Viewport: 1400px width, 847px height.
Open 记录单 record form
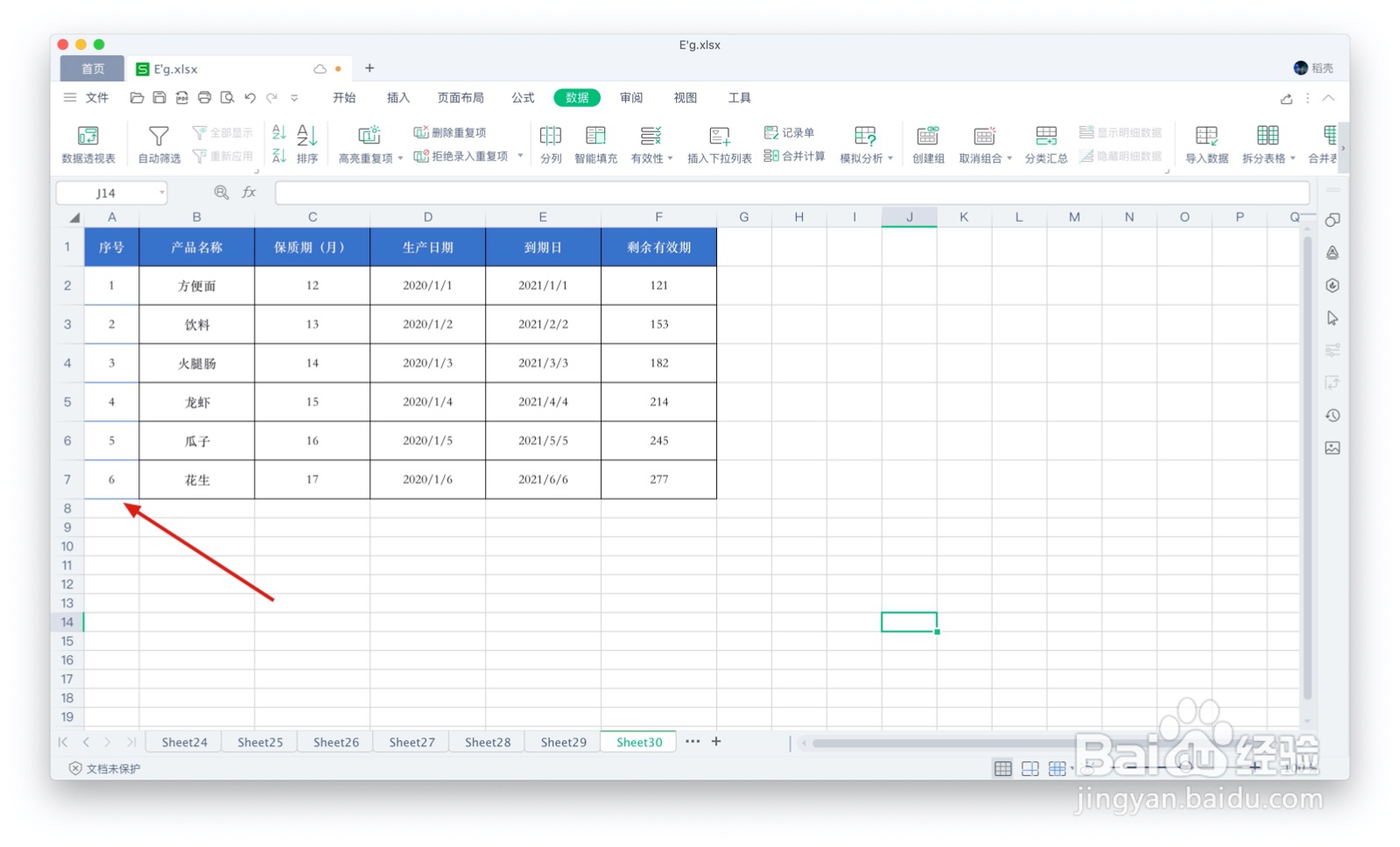pyautogui.click(x=790, y=132)
